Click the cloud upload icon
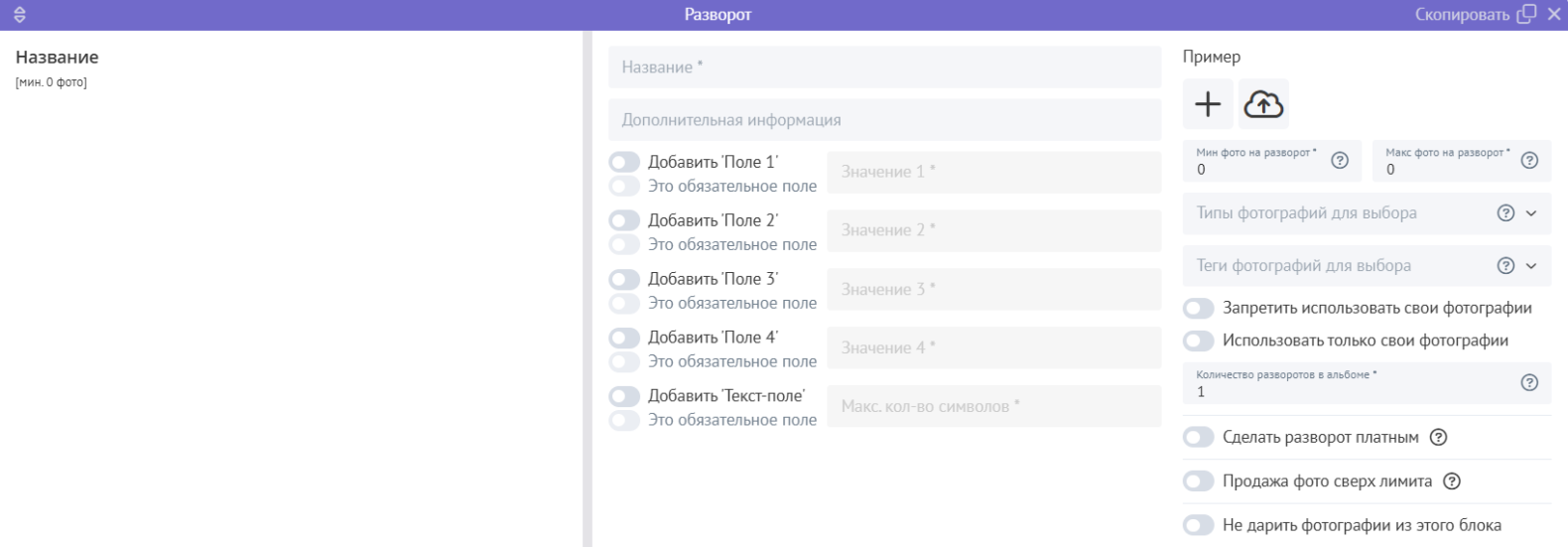This screenshot has height=547, width=1568. point(1263,104)
